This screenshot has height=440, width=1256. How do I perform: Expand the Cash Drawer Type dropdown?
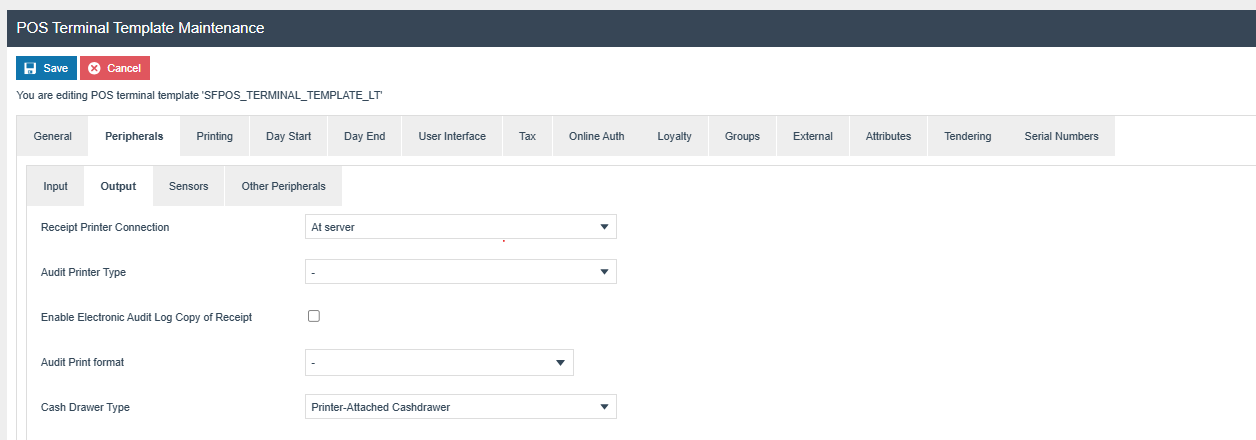[x=460, y=407]
